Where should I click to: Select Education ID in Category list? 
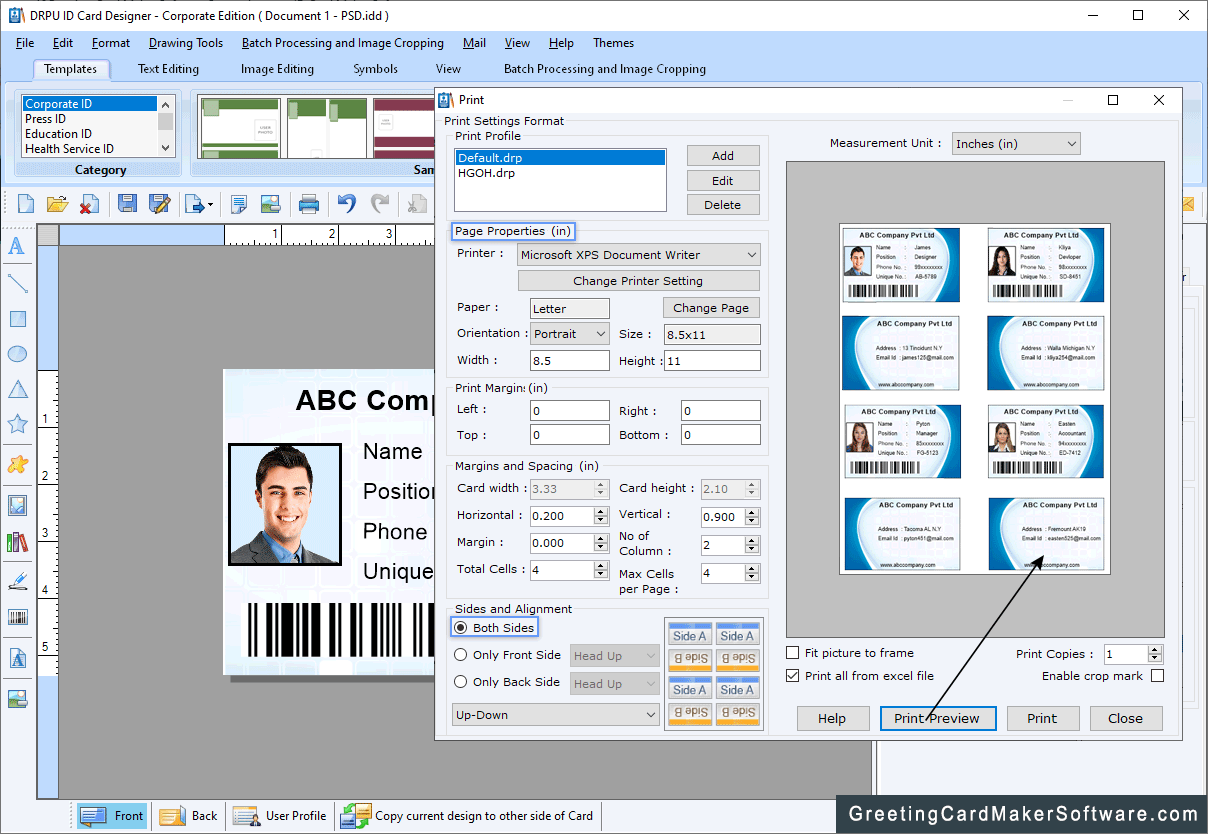click(90, 134)
